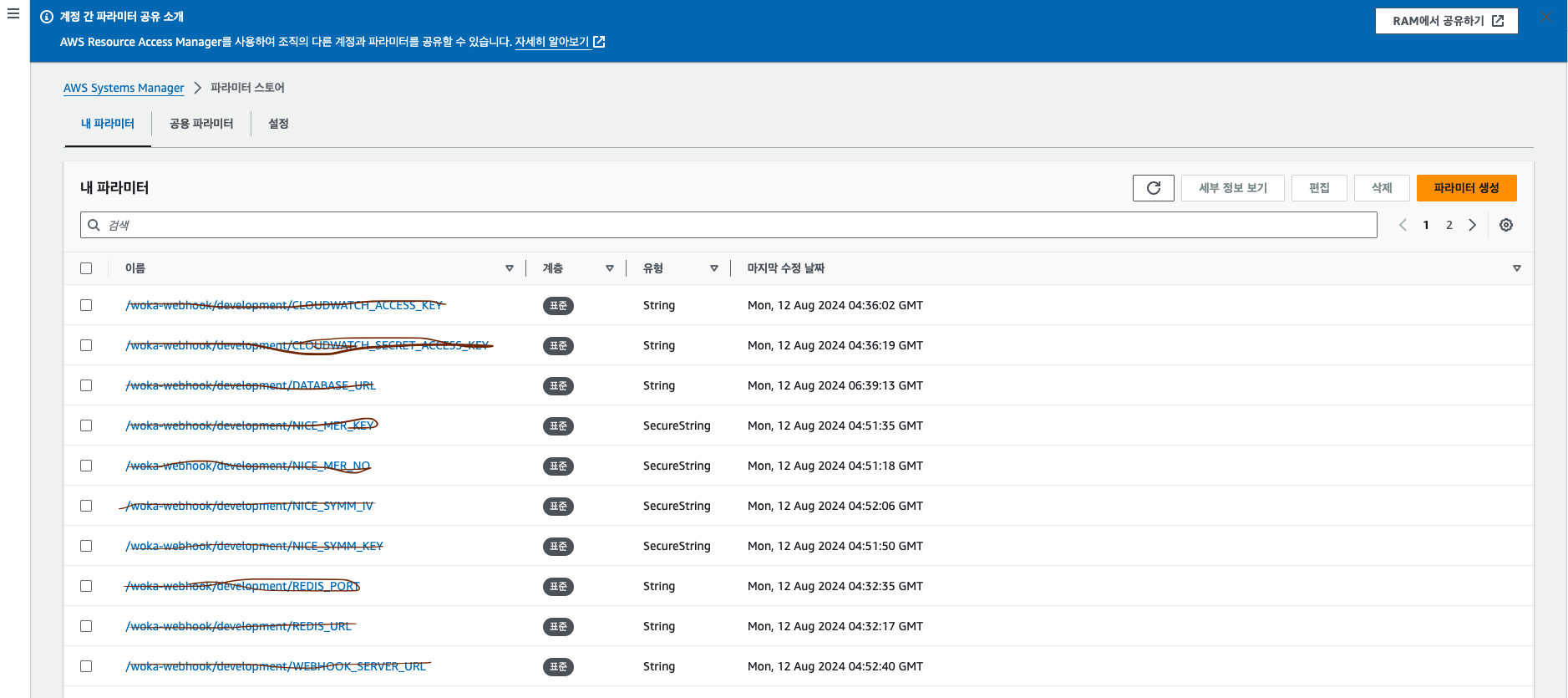The width and height of the screenshot is (1568, 698).
Task: Check the CLOUDWATCH_ACCESS_KEY row checkbox
Action: click(86, 305)
